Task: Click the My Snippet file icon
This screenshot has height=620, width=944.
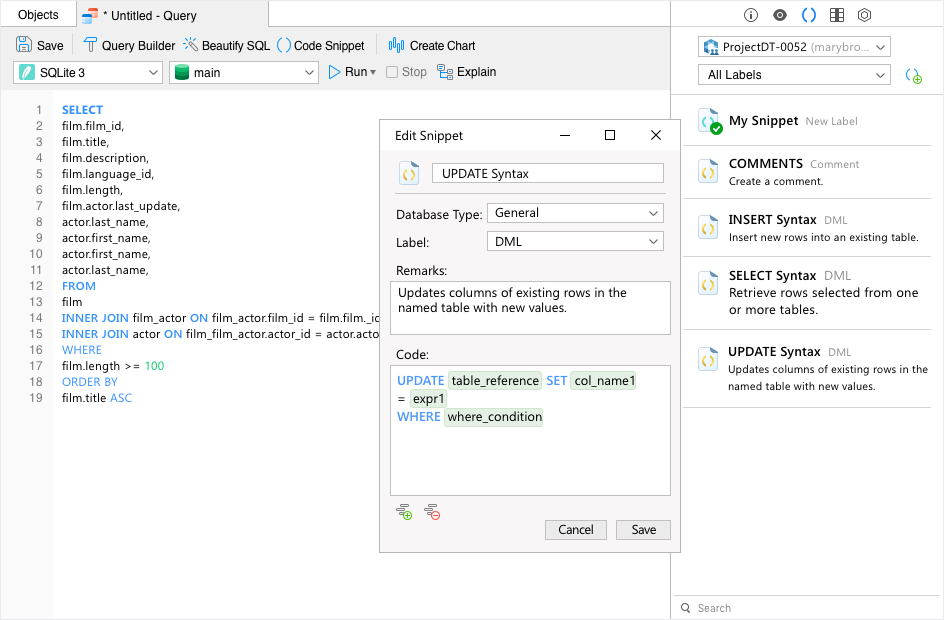Action: [x=709, y=120]
